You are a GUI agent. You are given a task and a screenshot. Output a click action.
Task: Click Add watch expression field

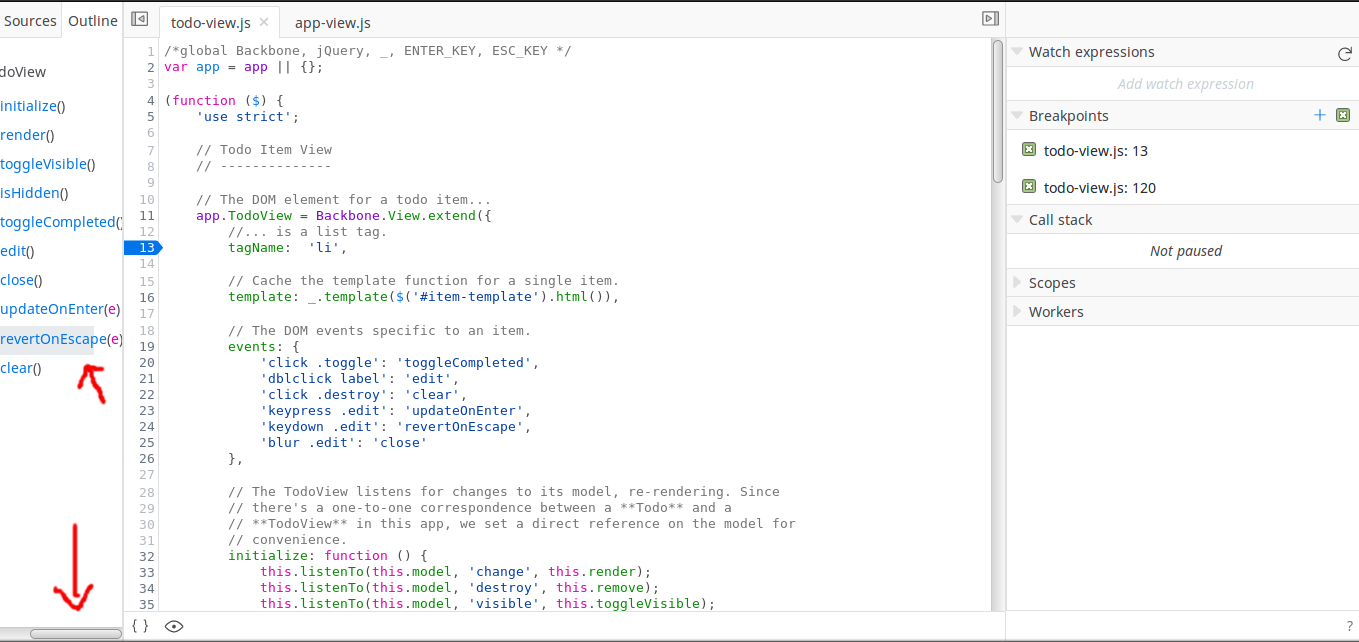(1185, 84)
